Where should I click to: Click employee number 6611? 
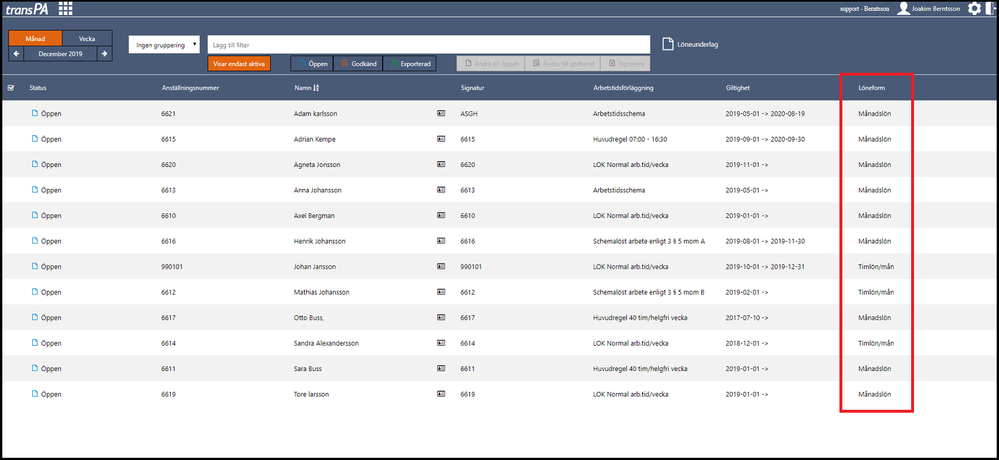(x=169, y=368)
